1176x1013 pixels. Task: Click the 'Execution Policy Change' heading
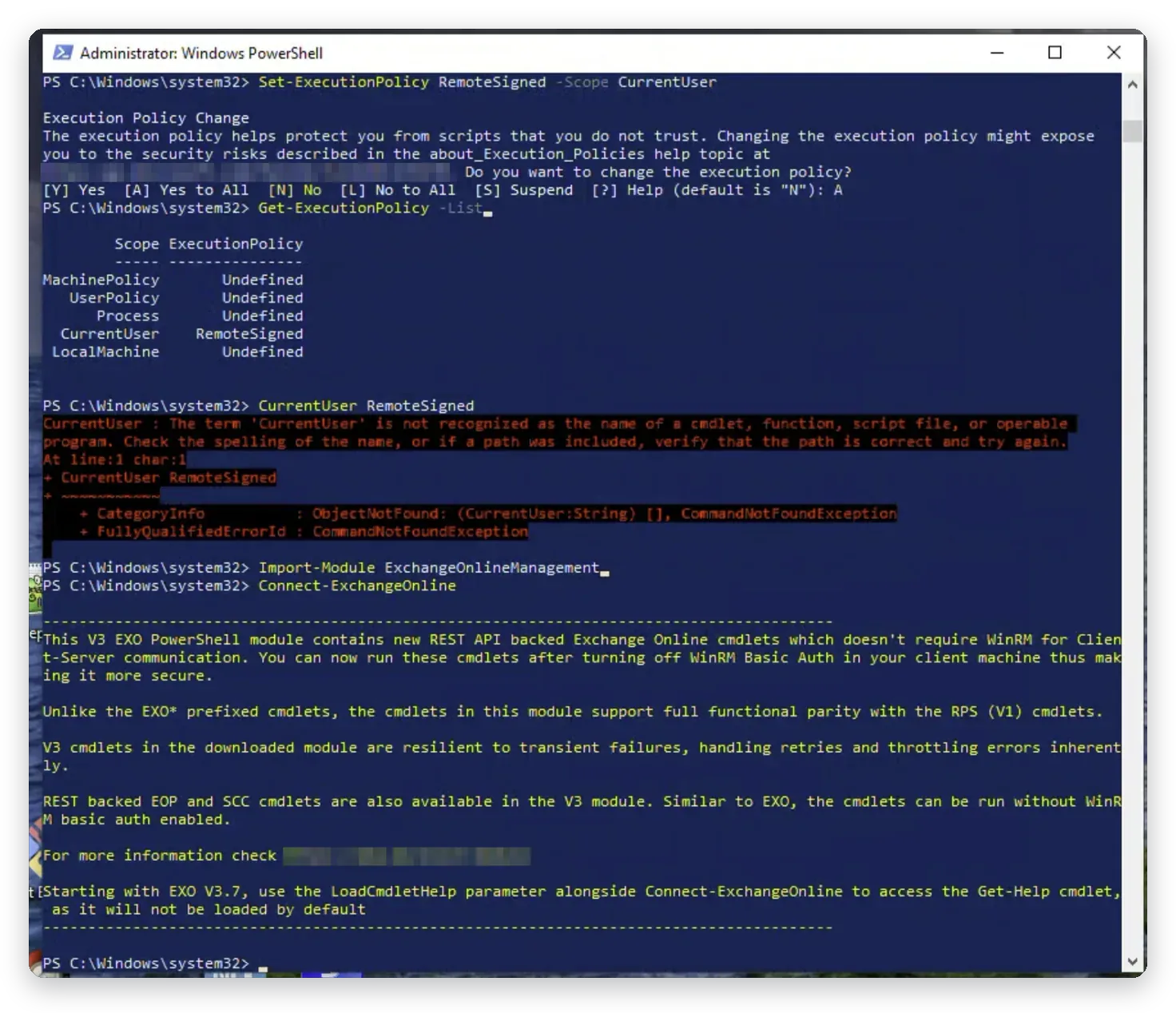pyautogui.click(x=146, y=118)
